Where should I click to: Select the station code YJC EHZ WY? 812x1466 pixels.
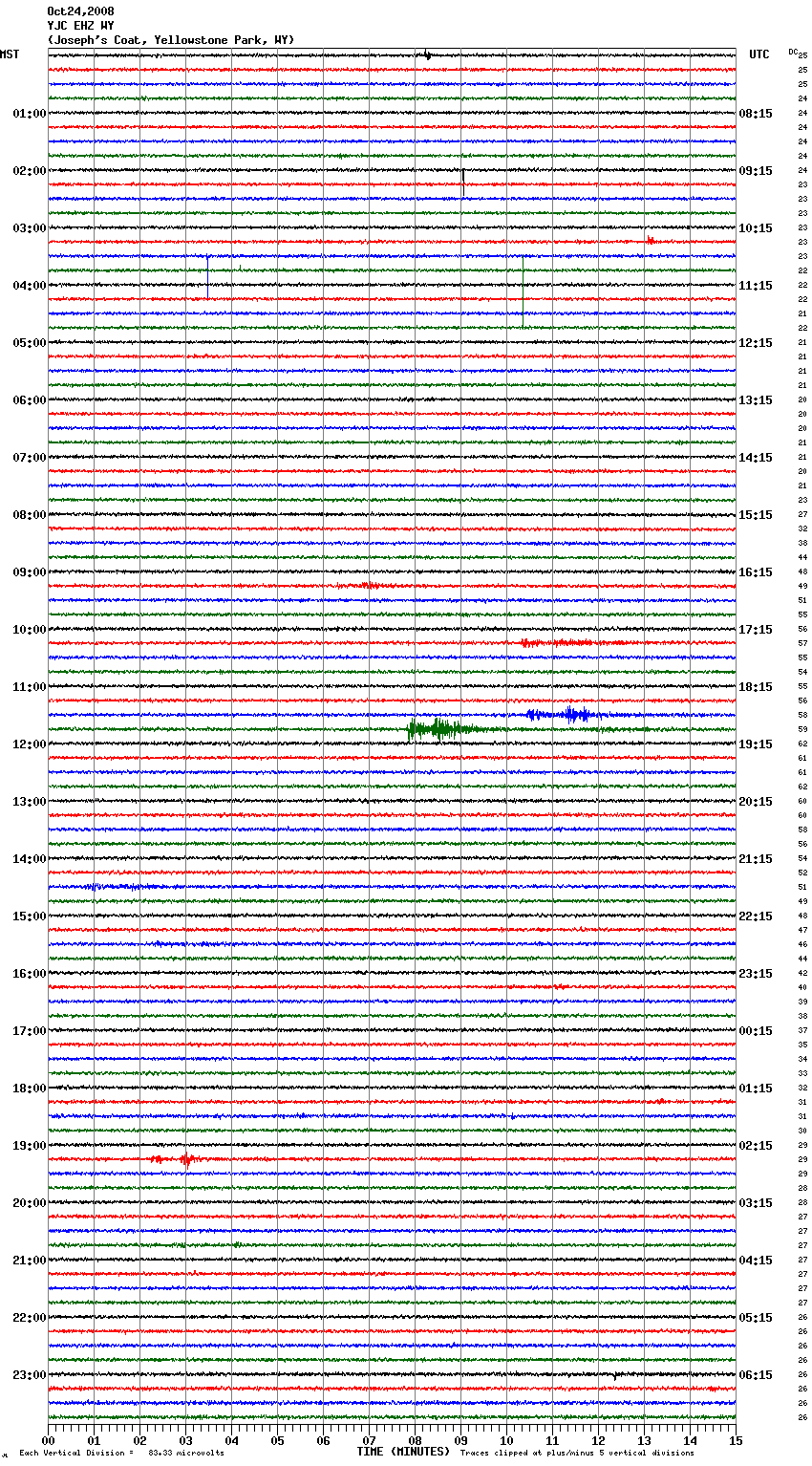point(80,26)
